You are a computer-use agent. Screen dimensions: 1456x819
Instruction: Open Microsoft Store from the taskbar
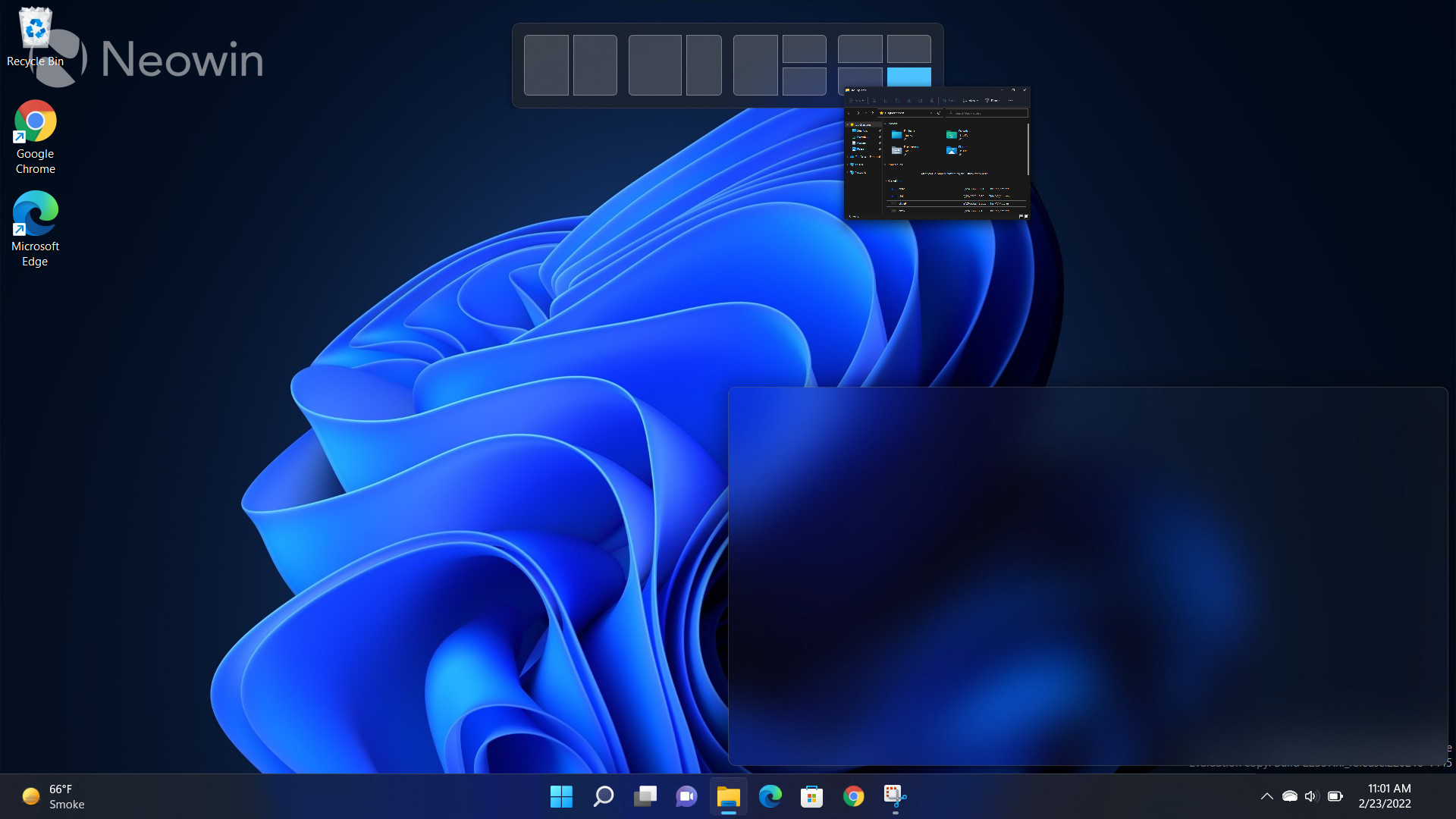tap(811, 796)
